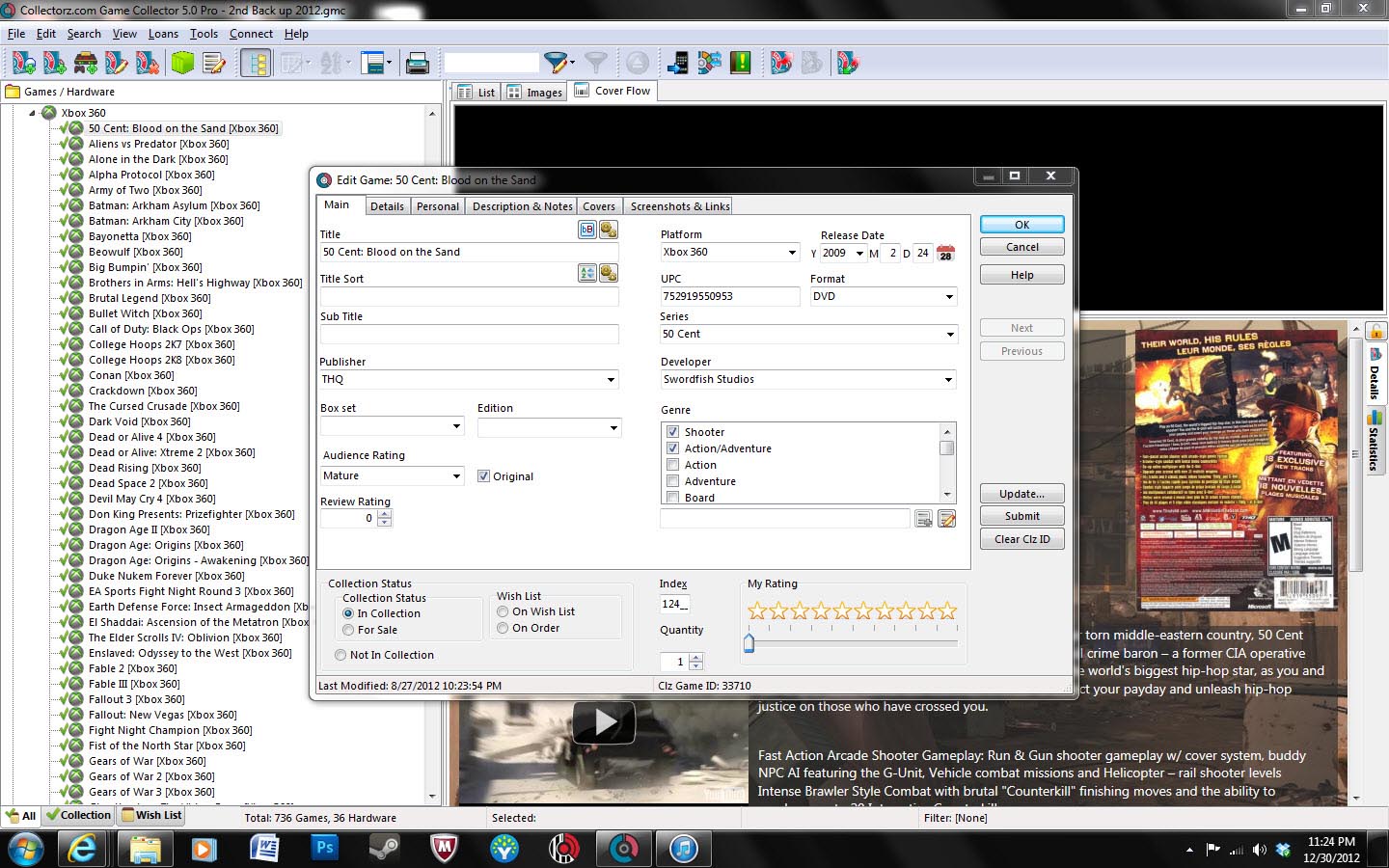This screenshot has width=1389, height=868.
Task: Open the release year dropdown
Action: click(x=859, y=254)
